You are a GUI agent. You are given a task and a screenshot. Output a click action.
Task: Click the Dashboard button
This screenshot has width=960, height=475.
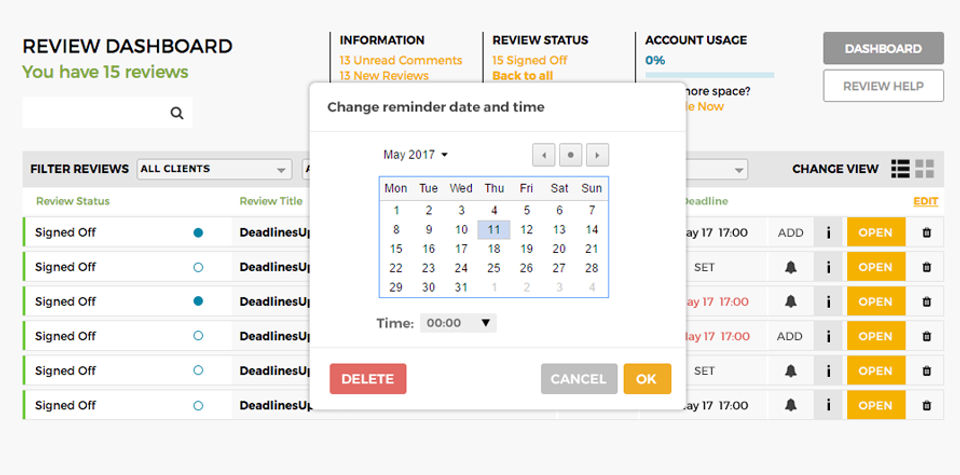click(883, 48)
